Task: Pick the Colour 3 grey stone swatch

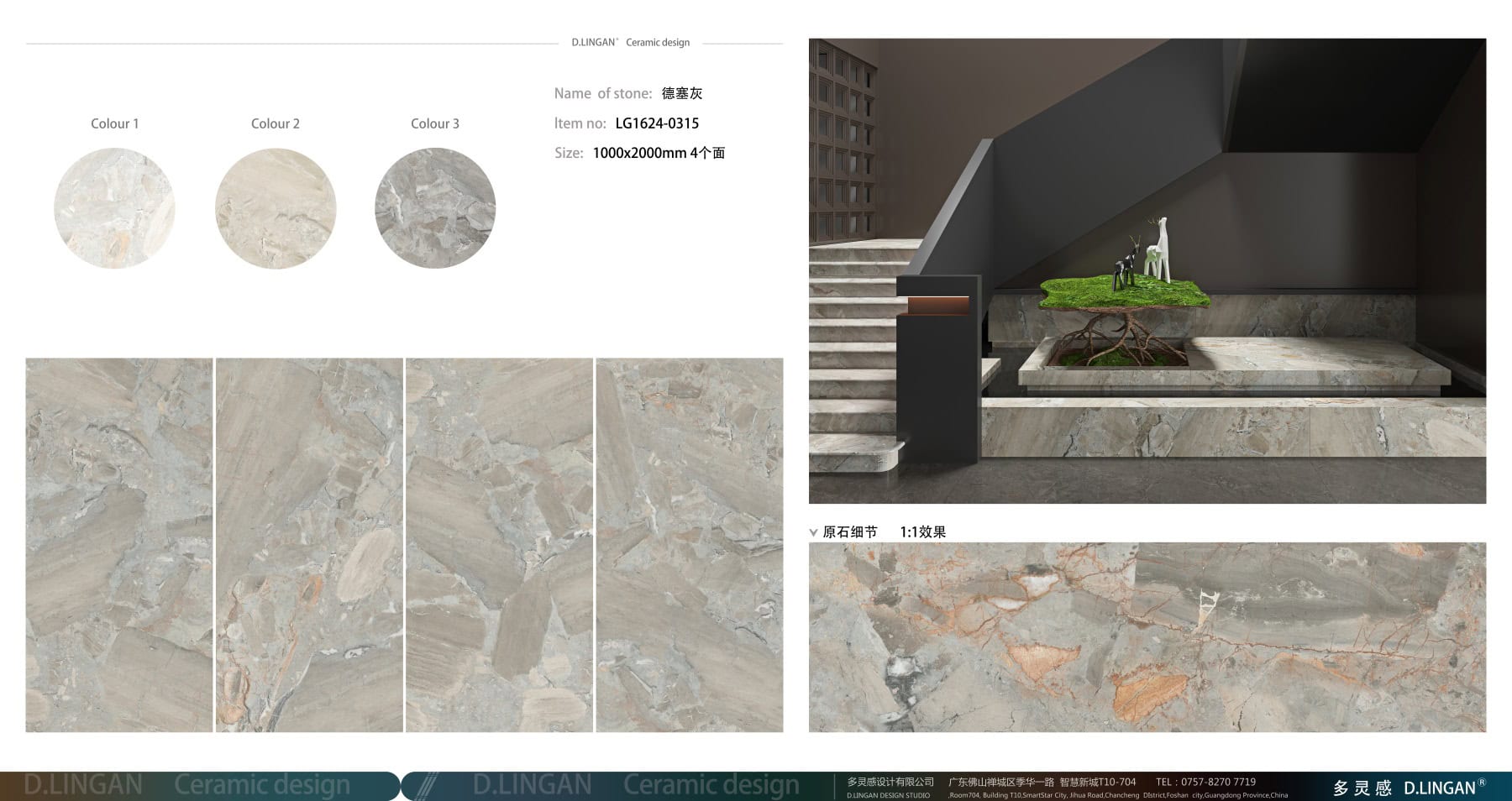Action: (x=435, y=208)
